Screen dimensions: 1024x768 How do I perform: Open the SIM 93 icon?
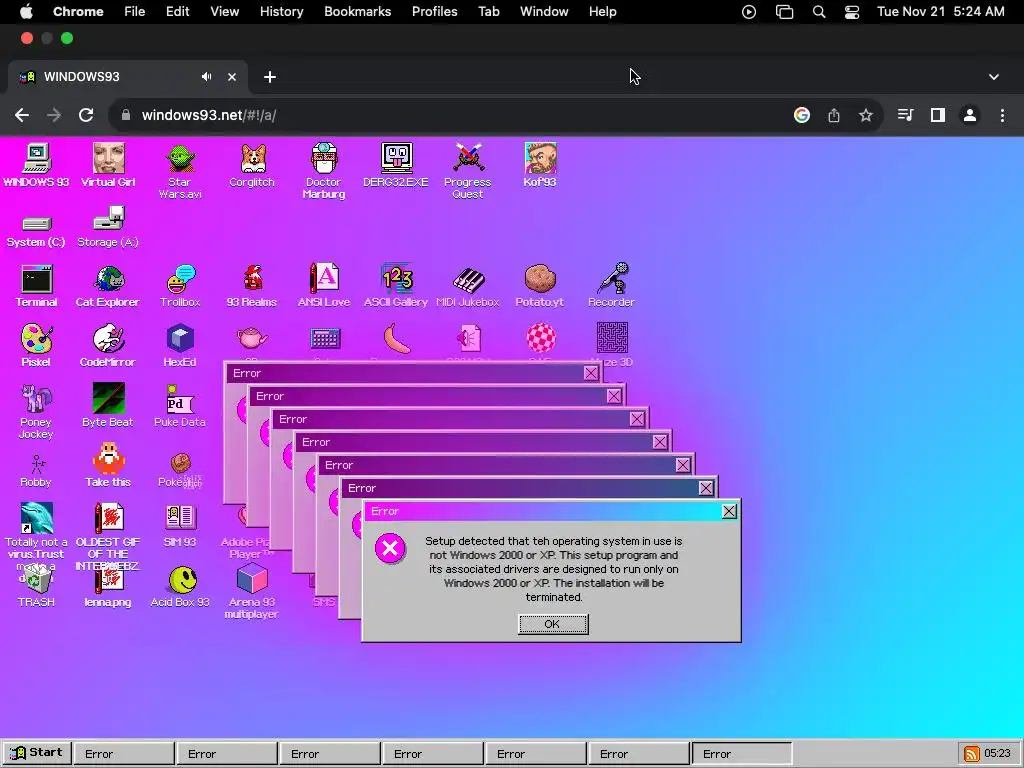(180, 525)
